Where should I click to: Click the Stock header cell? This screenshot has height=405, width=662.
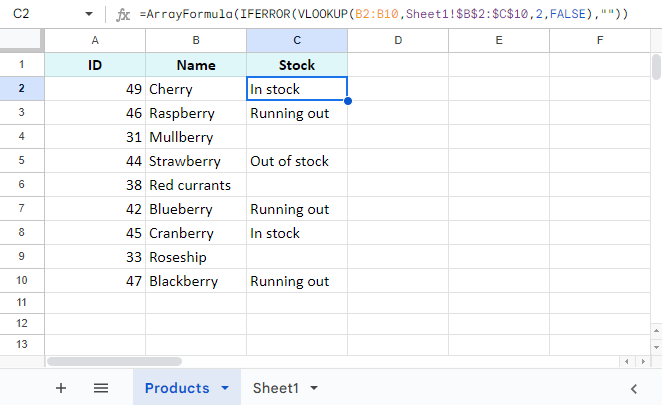(297, 65)
